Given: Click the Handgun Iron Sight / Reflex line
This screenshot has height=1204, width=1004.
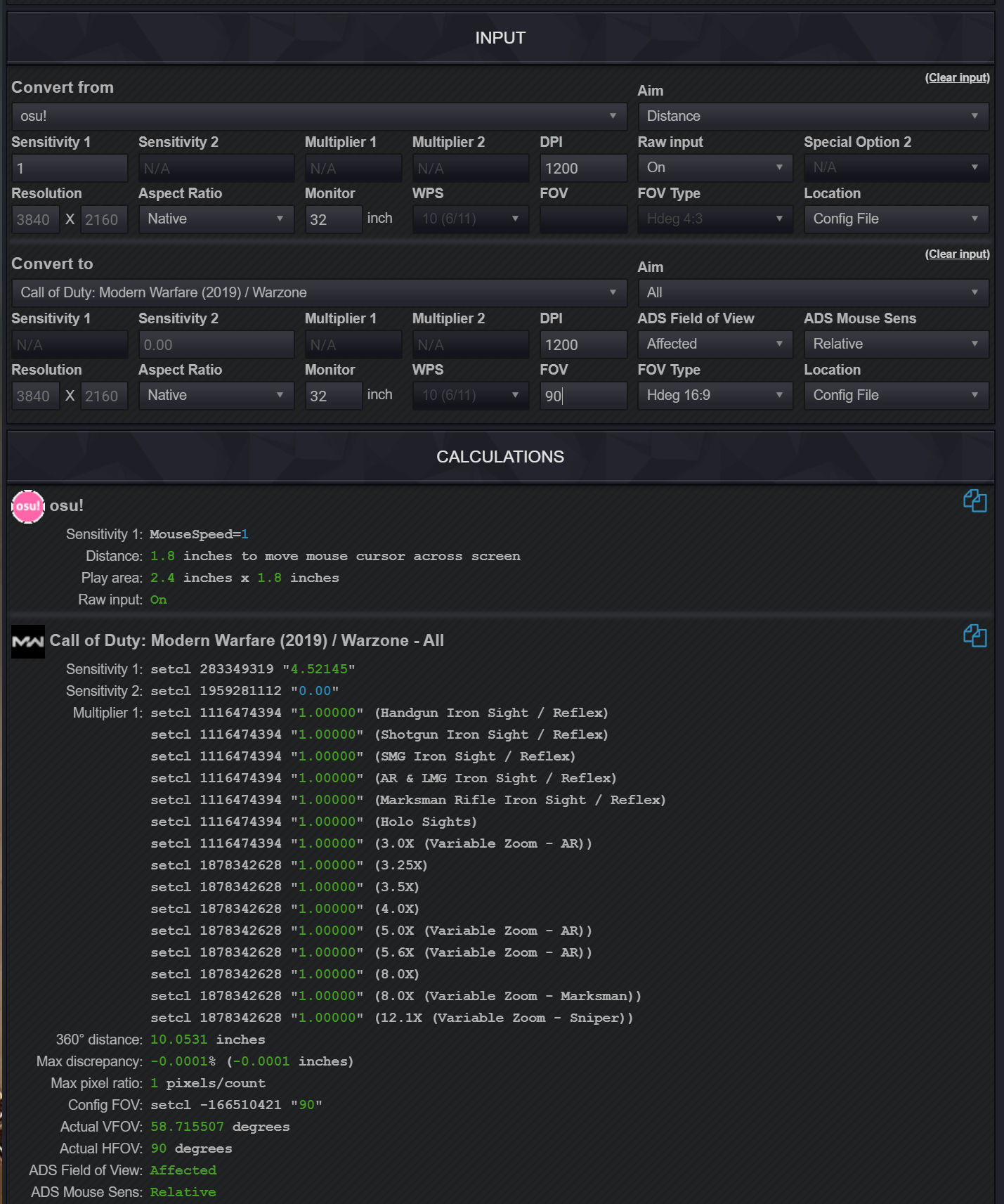Looking at the screenshot, I should (x=379, y=713).
